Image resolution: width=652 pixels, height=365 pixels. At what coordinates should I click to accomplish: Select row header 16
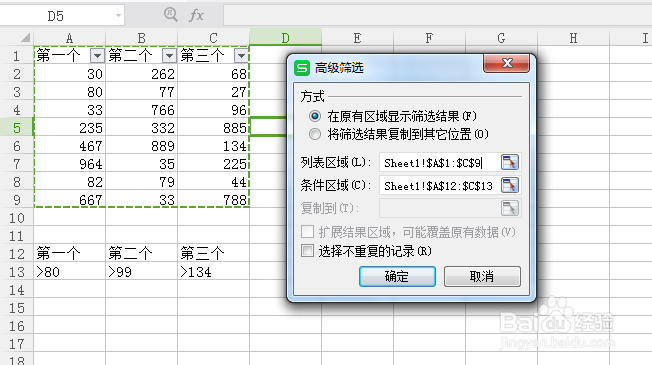tap(17, 326)
